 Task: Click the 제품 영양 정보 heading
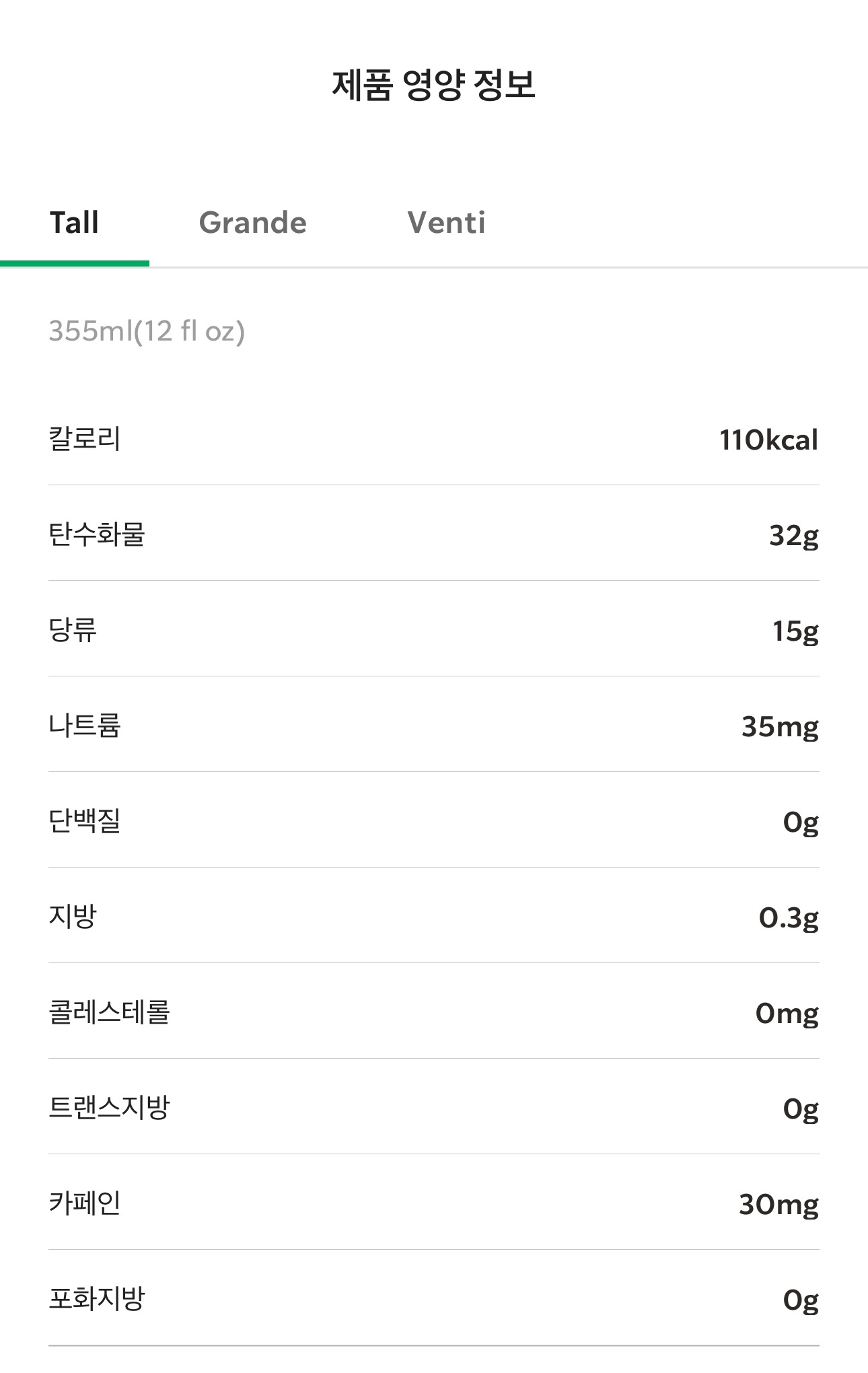coord(433,85)
